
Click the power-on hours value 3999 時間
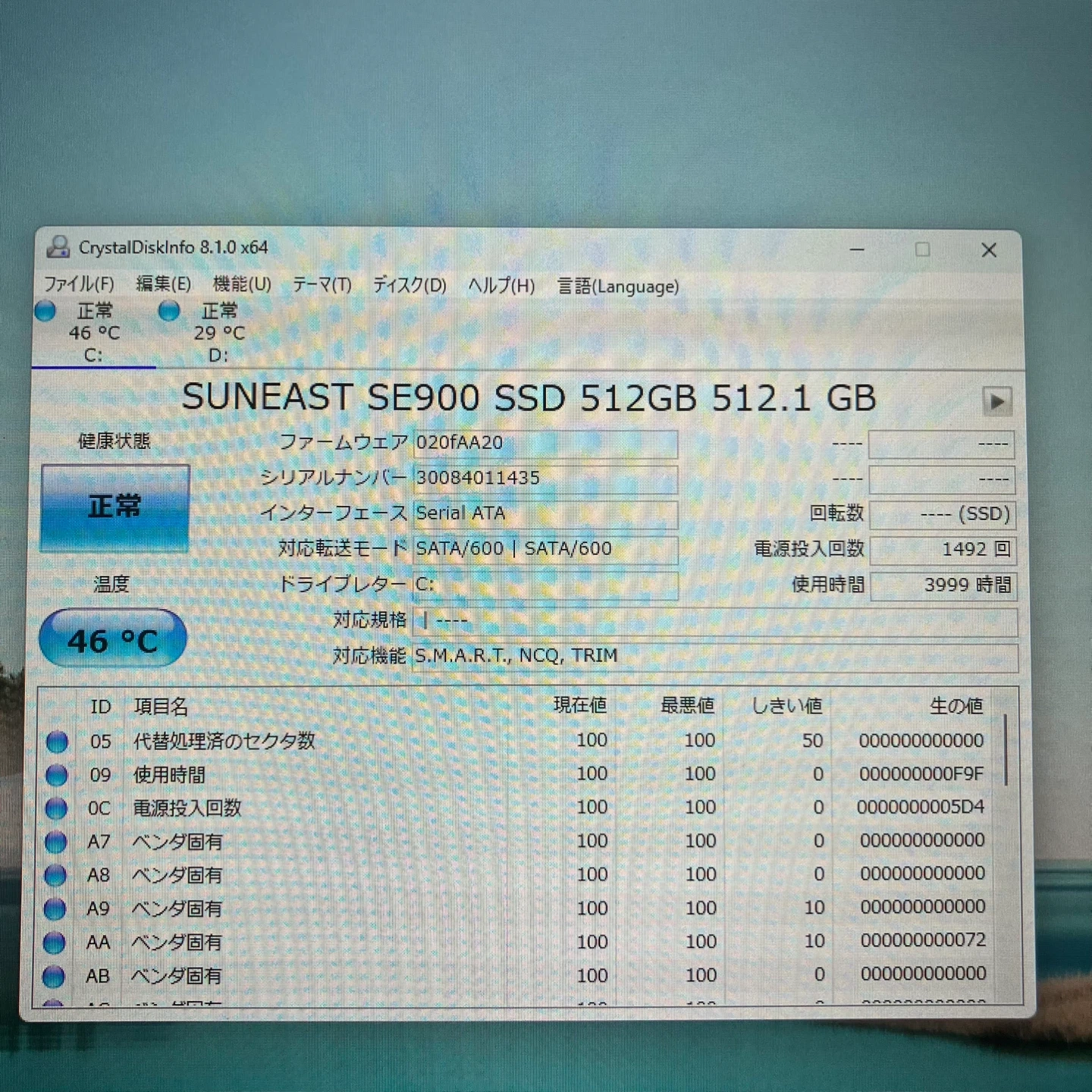click(943, 585)
